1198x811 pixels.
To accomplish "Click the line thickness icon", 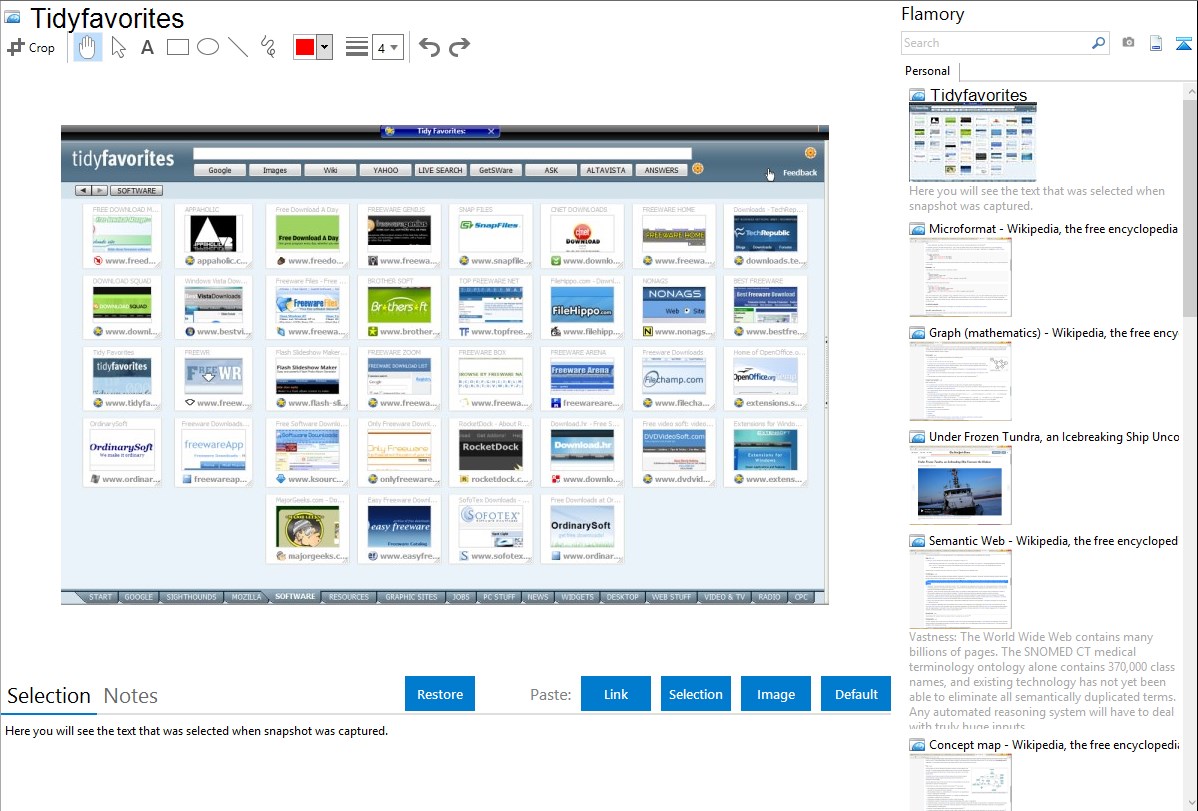I will point(357,47).
